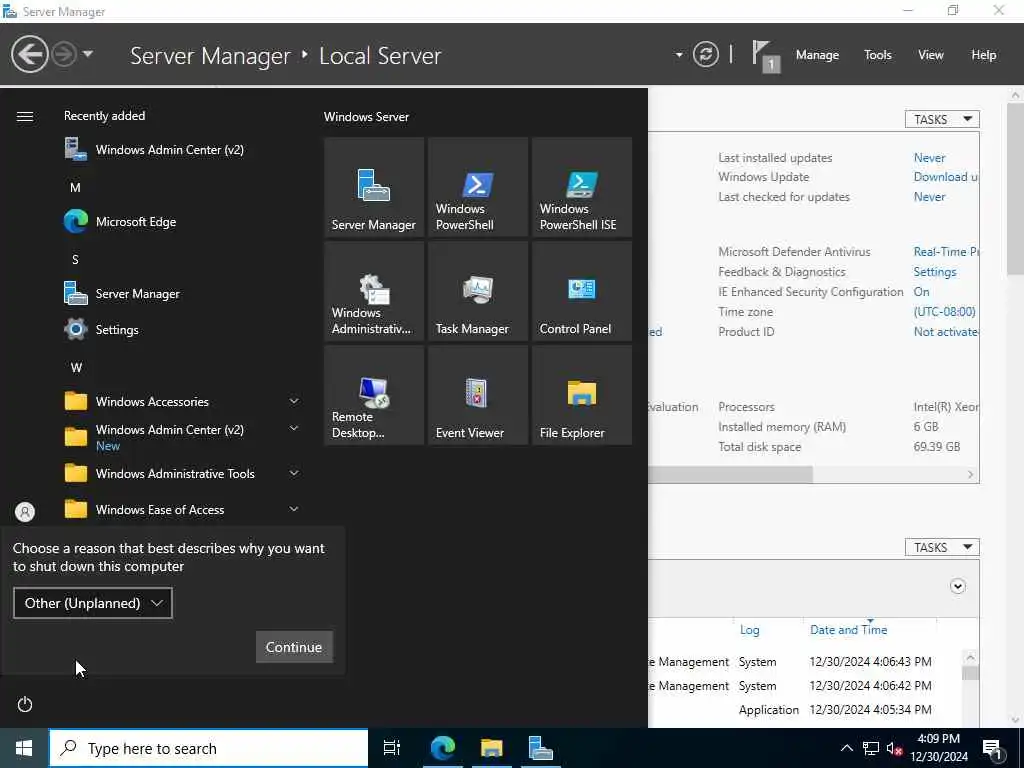Launch the Task Manager tile

tap(478, 291)
